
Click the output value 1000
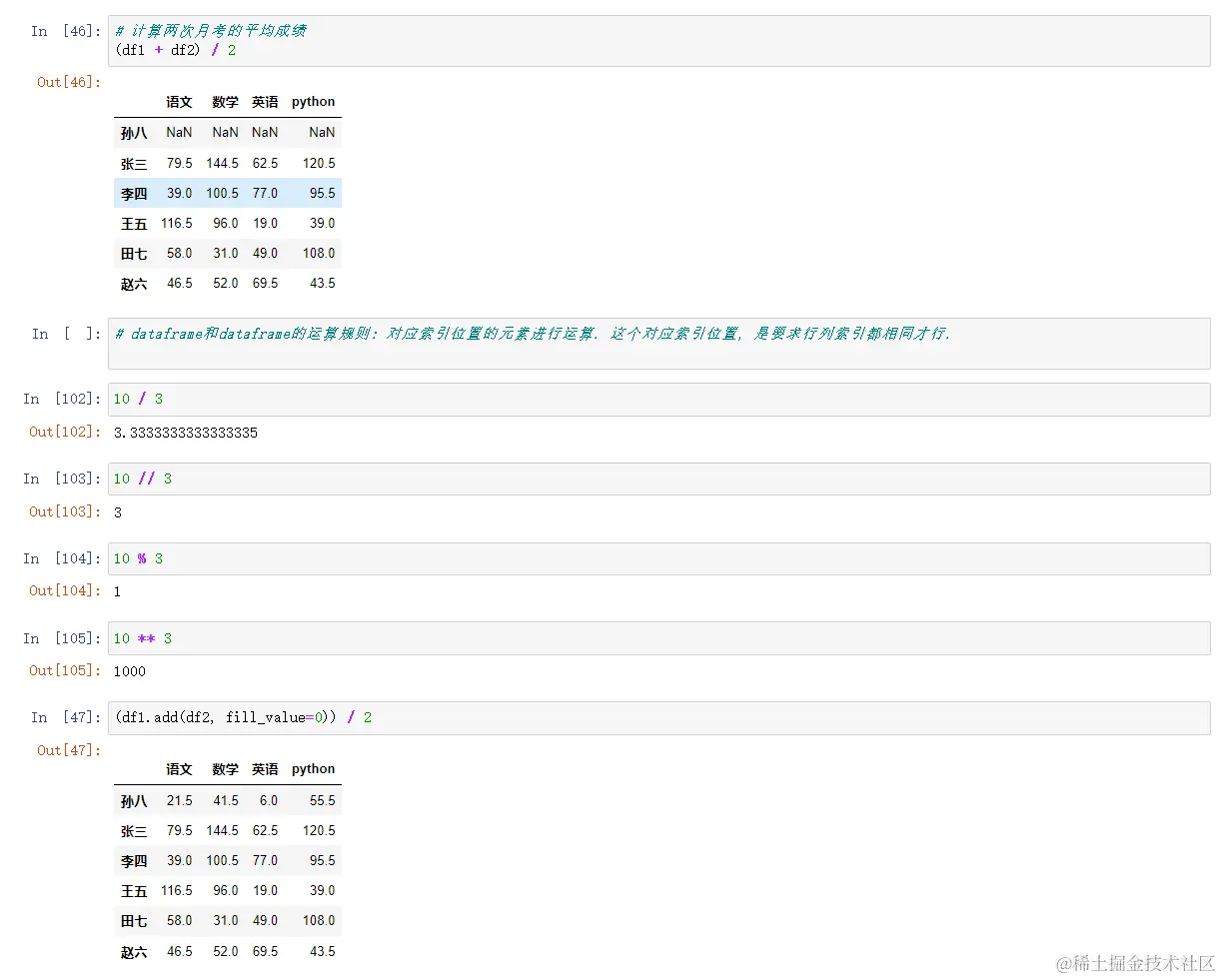click(130, 671)
